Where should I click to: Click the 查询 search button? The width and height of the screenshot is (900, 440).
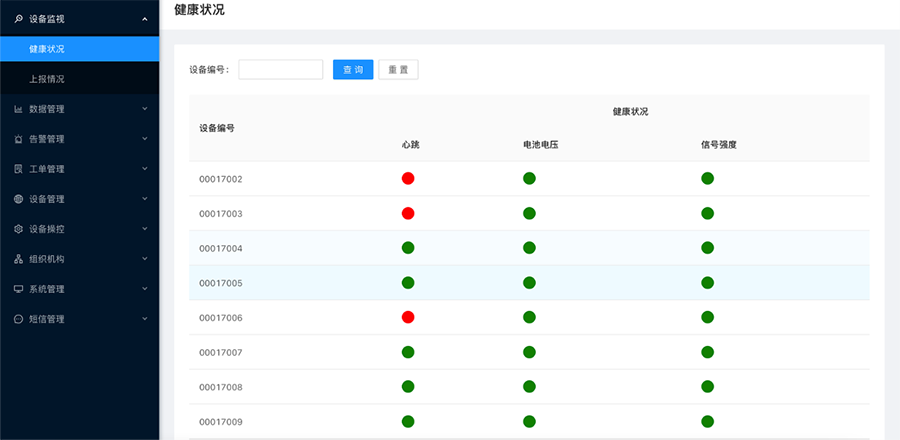coord(353,69)
